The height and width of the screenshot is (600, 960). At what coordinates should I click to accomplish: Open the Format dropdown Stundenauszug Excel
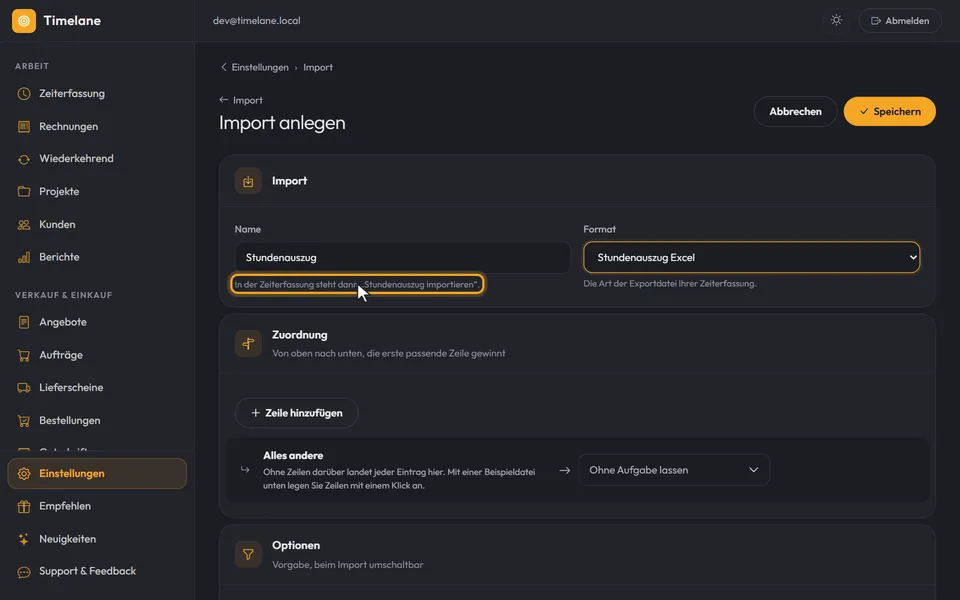(x=752, y=257)
